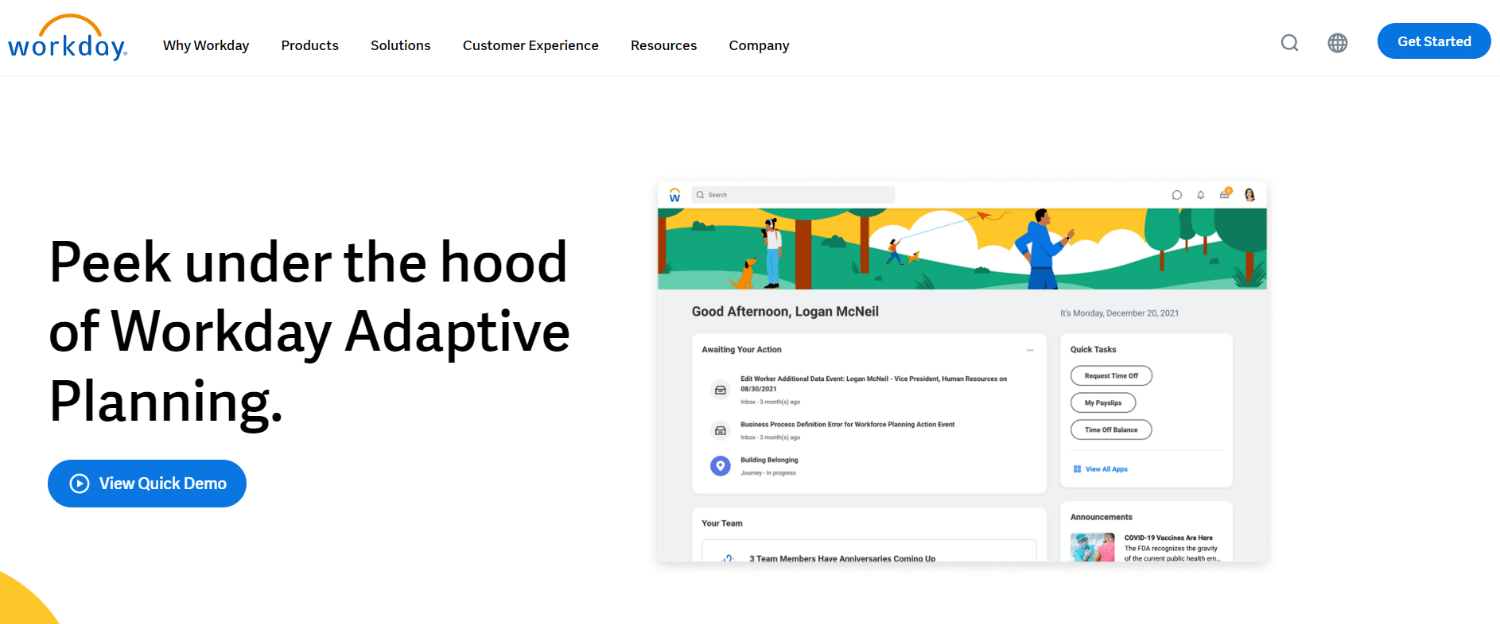Click the Workday logo
This screenshot has height=624, width=1500.
point(67,38)
